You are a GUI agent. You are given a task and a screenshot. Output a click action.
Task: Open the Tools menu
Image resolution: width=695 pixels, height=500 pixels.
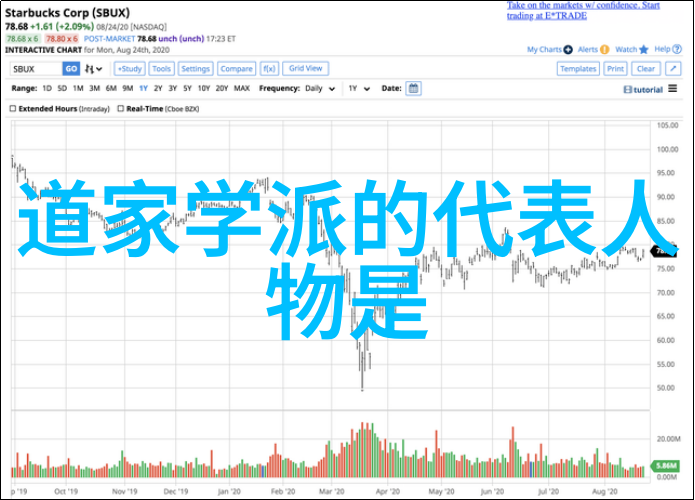click(x=161, y=69)
